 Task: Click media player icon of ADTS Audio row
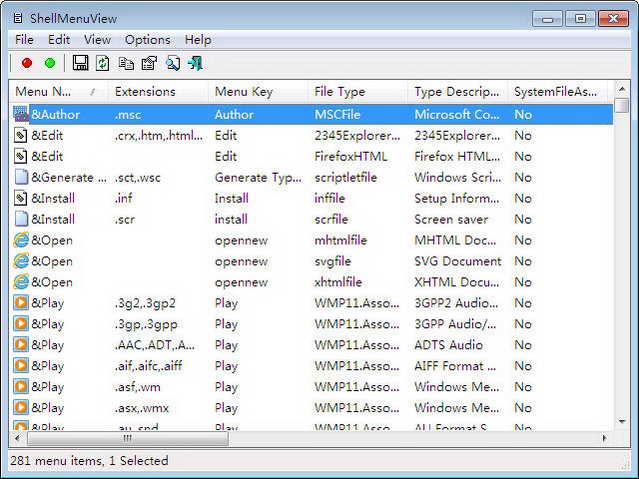click(21, 344)
